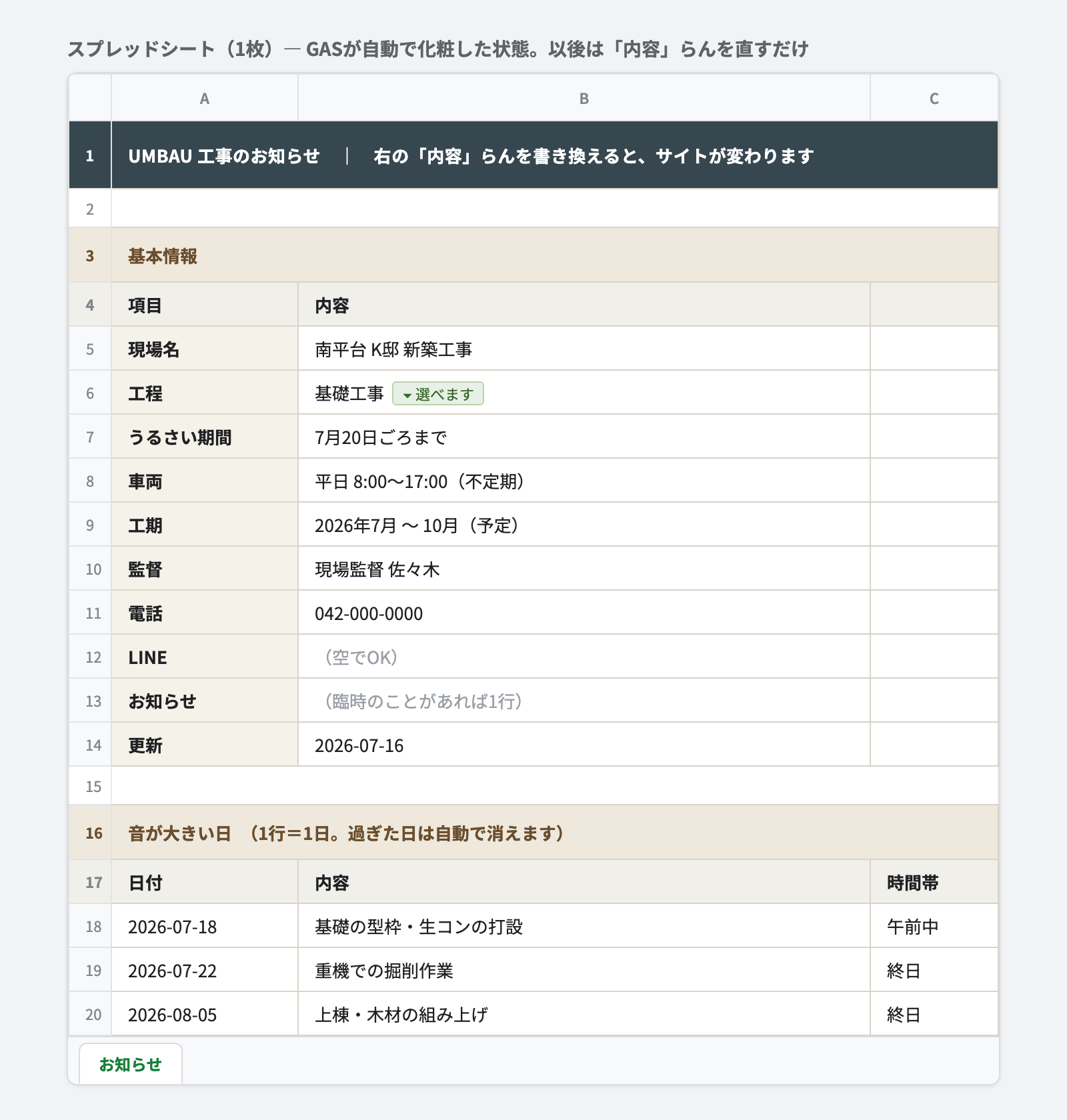This screenshot has width=1067, height=1120.
Task: Click the 現場名 content cell 南平台 K邸 新築工事
Action: click(584, 349)
